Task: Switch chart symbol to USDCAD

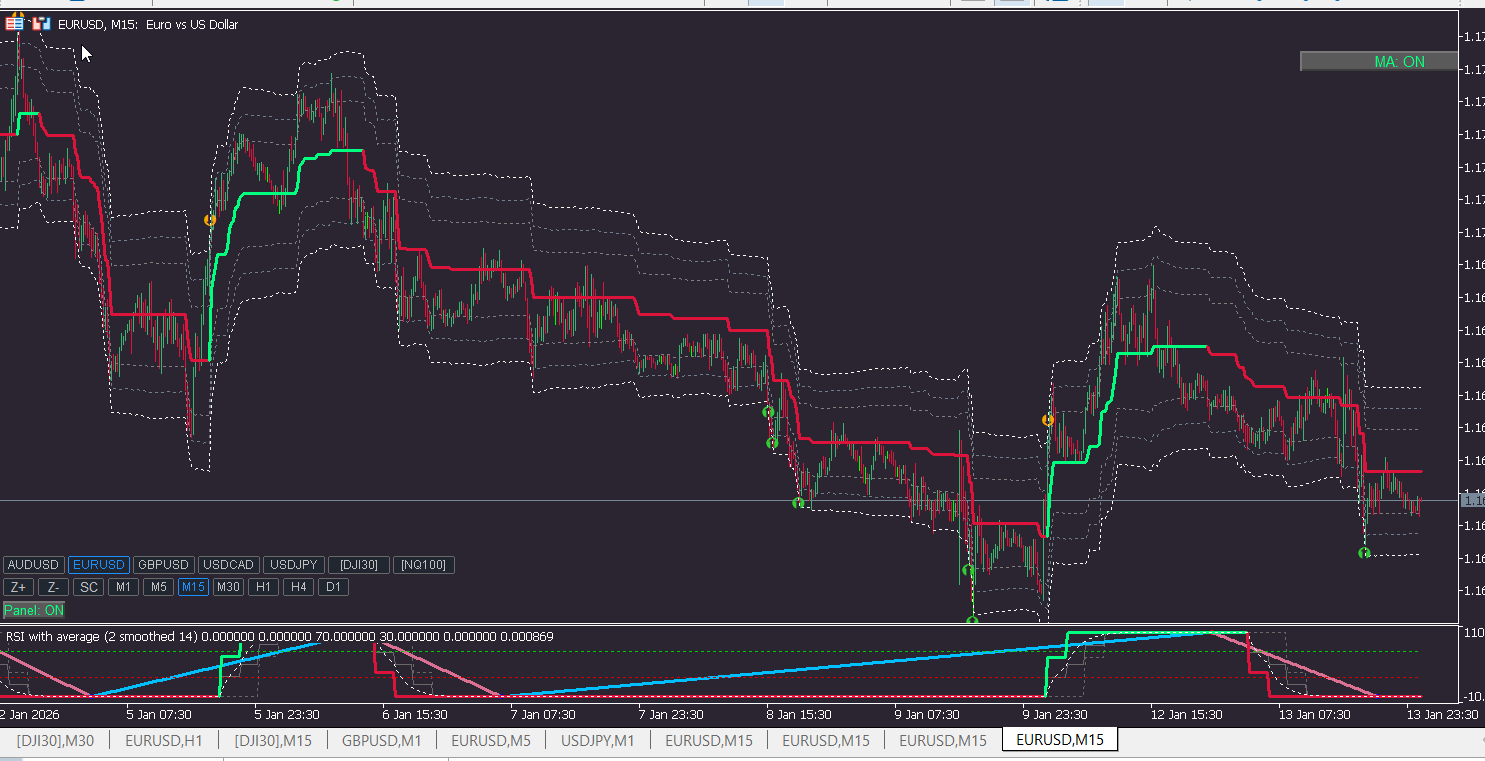Action: tap(228, 565)
